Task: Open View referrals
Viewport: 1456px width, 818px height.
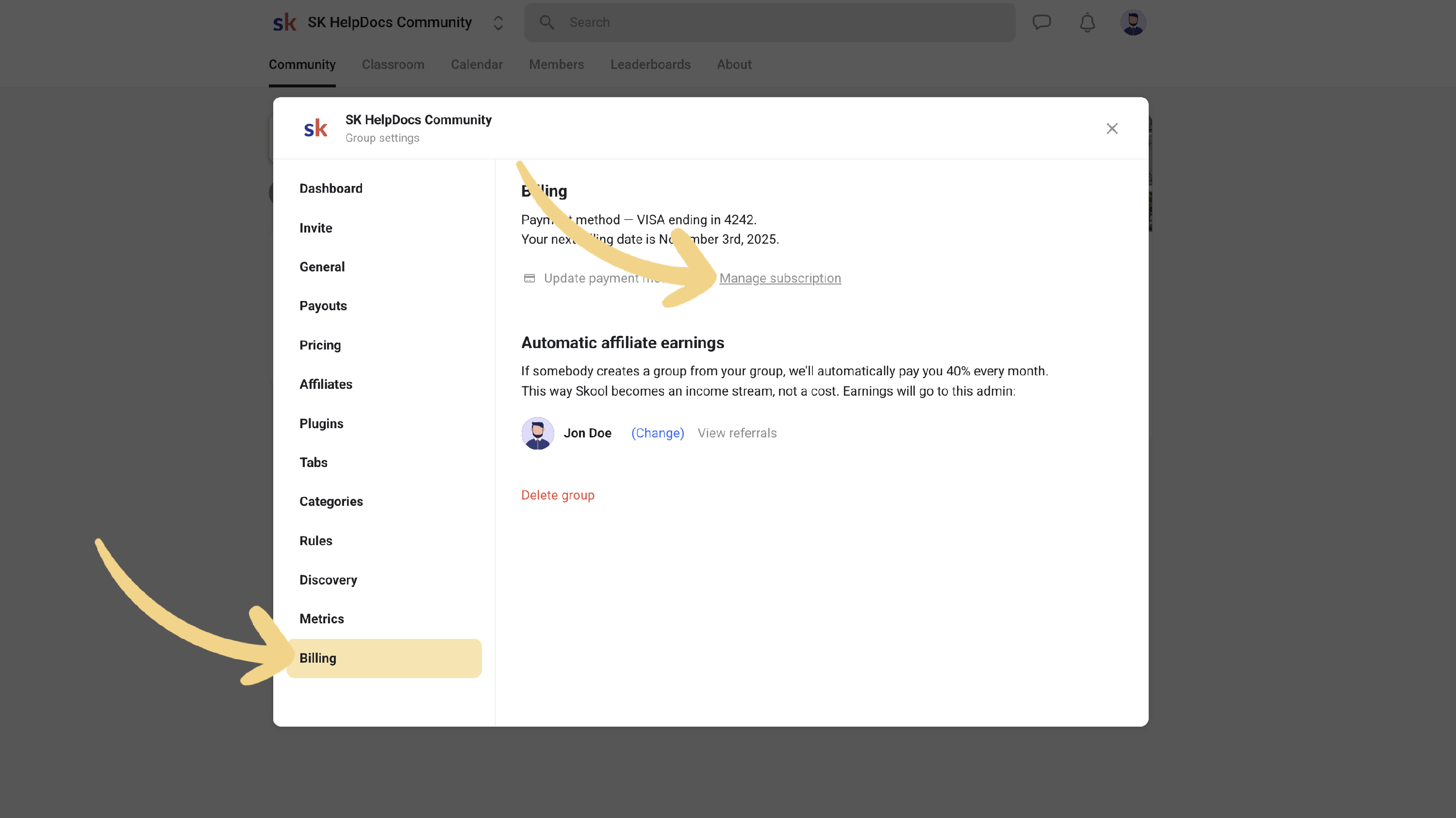Action: click(736, 433)
